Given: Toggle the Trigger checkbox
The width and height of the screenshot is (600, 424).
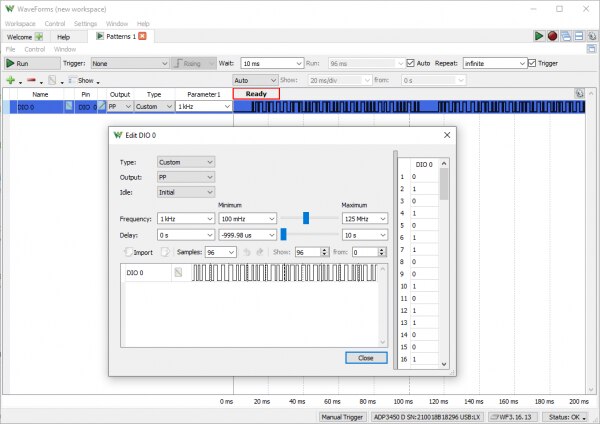Looking at the screenshot, I should [x=531, y=63].
